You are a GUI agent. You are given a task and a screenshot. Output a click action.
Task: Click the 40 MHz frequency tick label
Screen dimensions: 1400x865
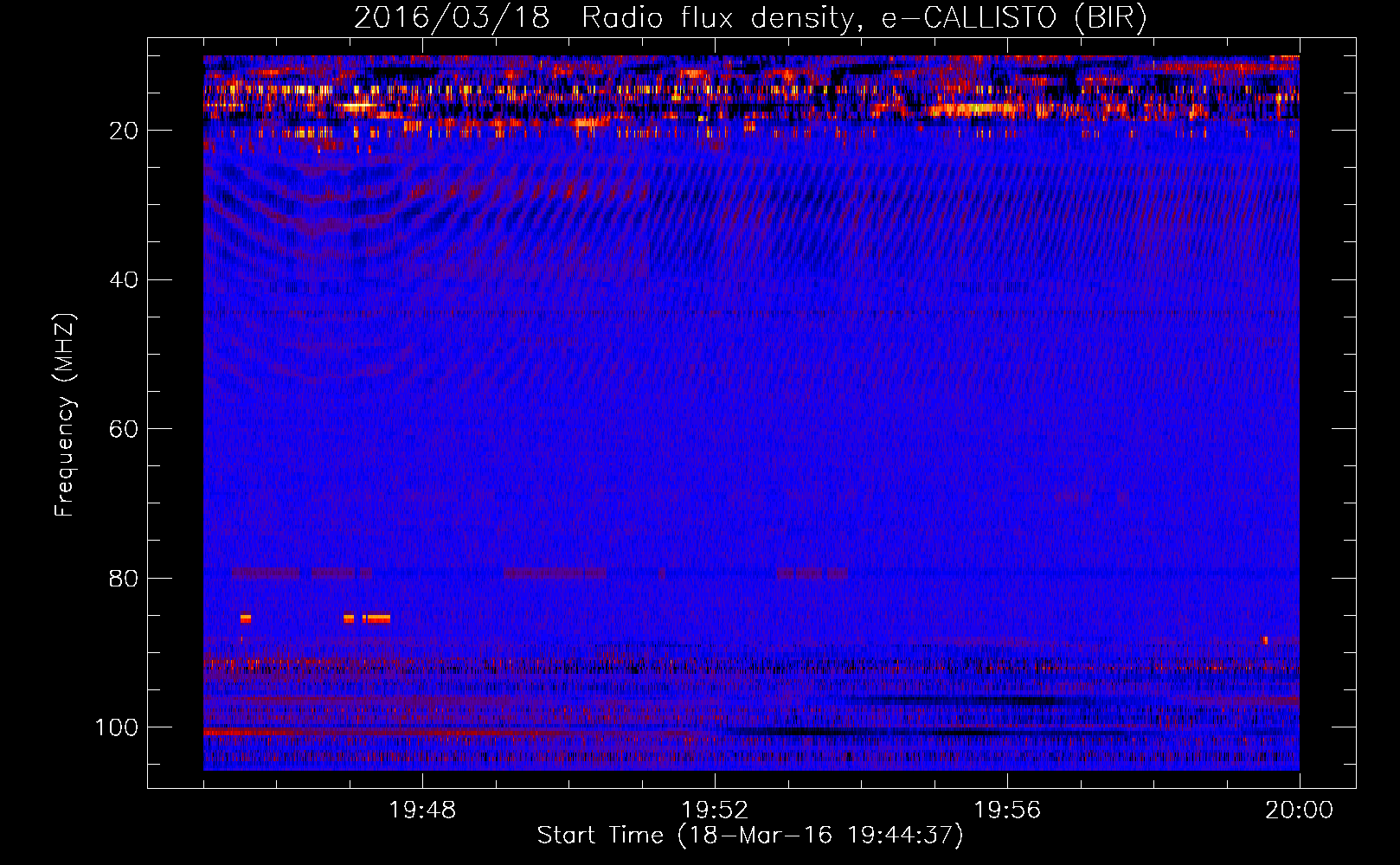click(x=124, y=279)
